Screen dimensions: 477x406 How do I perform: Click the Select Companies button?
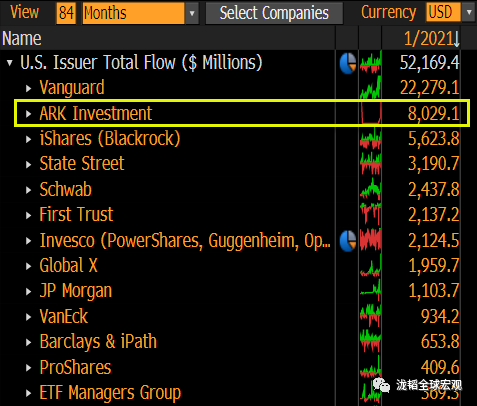tap(274, 13)
